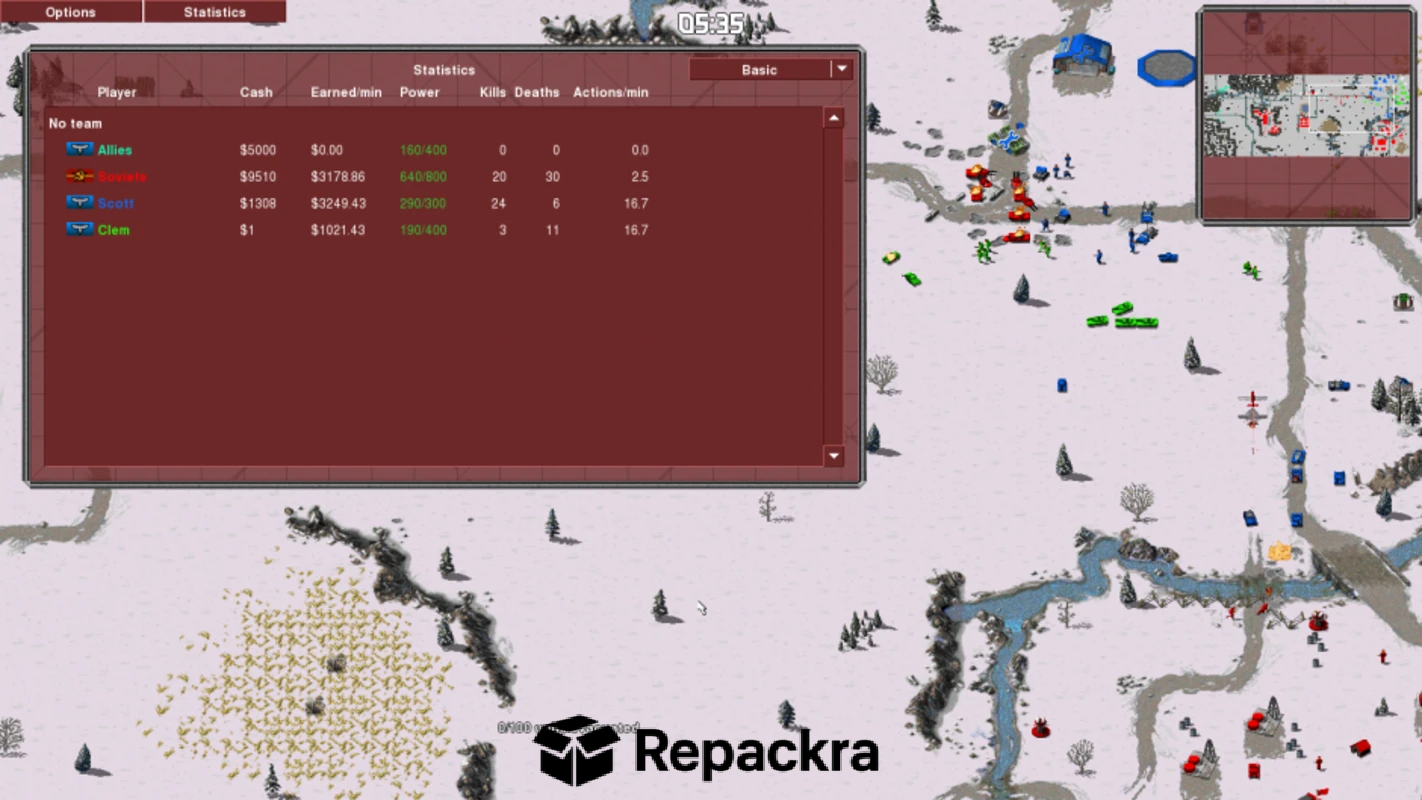Click the Player column header
The height and width of the screenshot is (800, 1422).
point(117,92)
